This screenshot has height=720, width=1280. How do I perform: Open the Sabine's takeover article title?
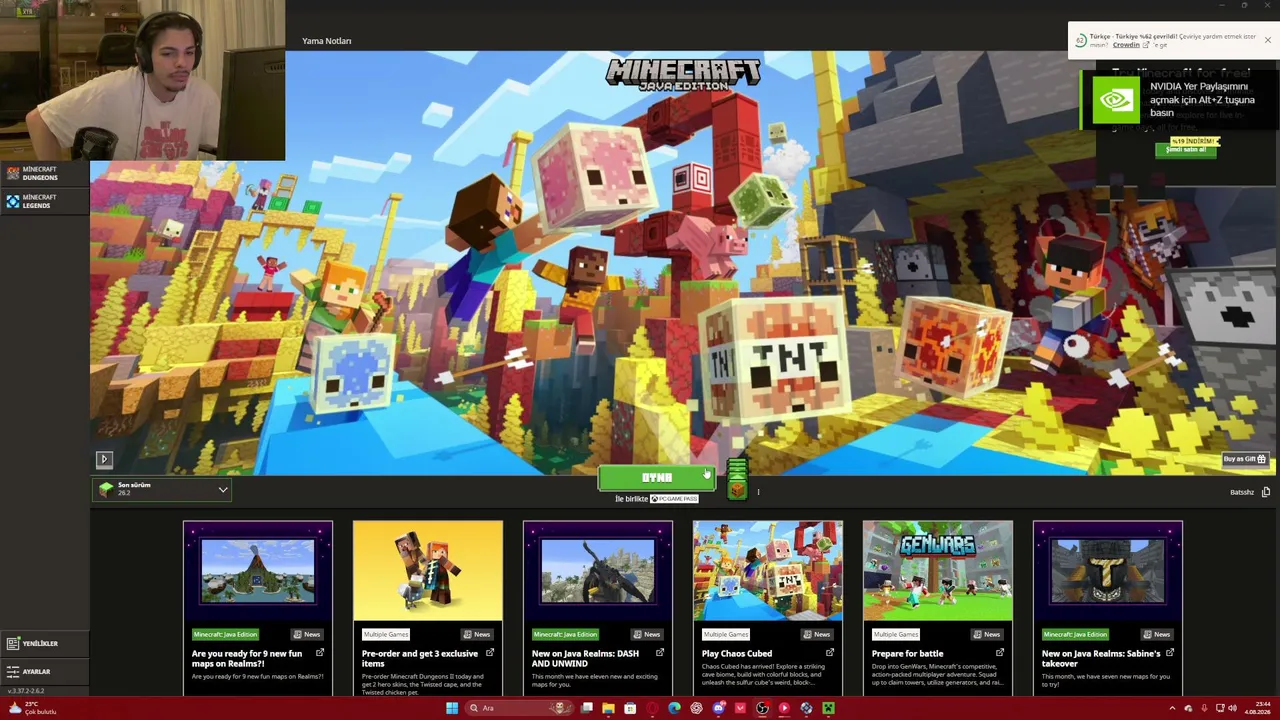pos(1101,658)
